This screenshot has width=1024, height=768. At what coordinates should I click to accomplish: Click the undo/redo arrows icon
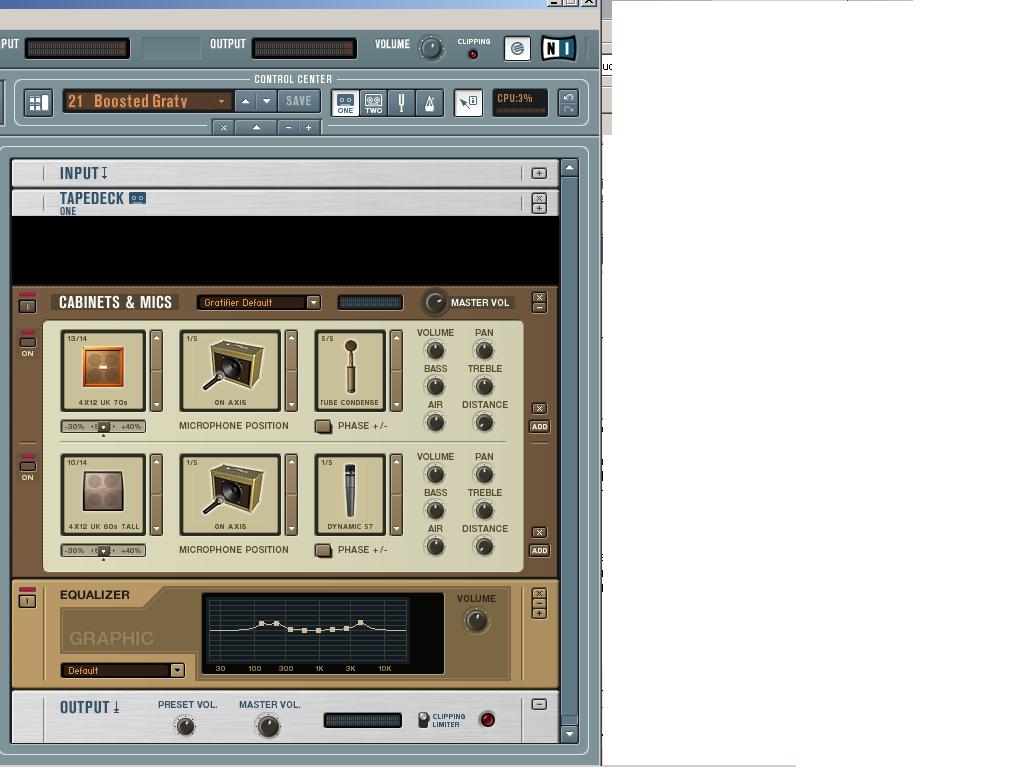click(x=568, y=103)
